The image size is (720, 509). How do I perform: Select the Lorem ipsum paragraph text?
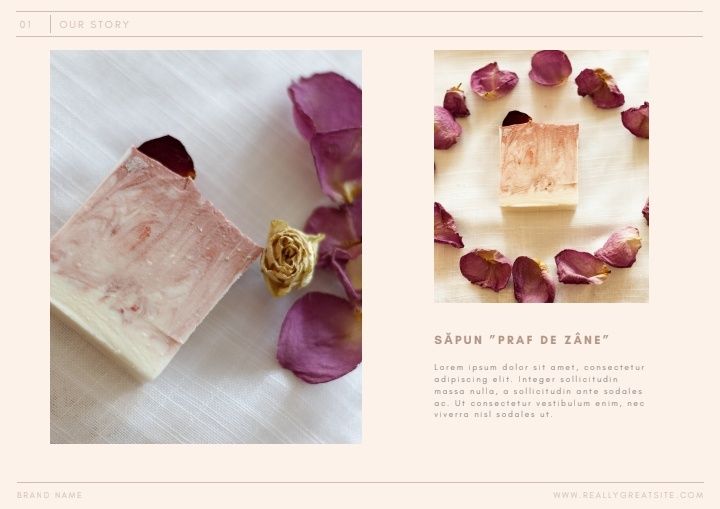540,391
